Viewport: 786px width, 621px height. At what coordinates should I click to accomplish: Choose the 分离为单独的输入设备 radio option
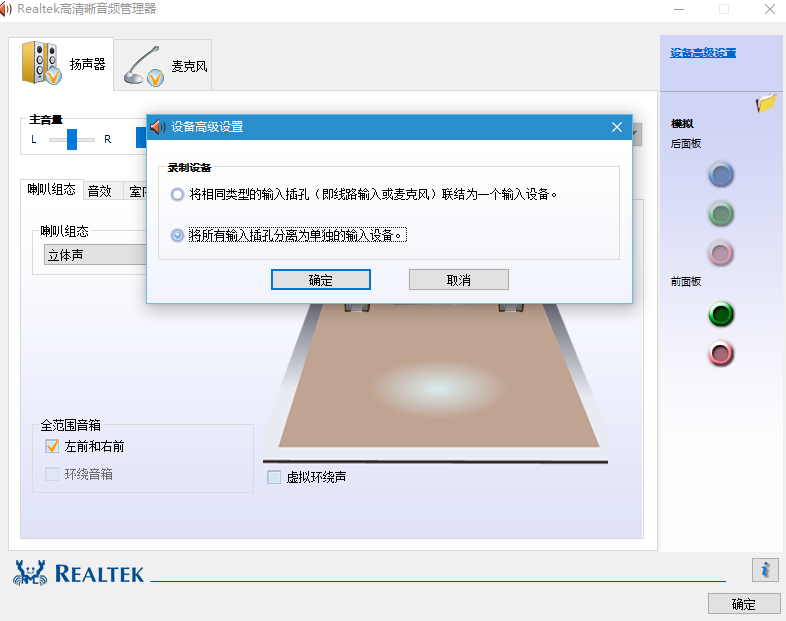coord(178,235)
